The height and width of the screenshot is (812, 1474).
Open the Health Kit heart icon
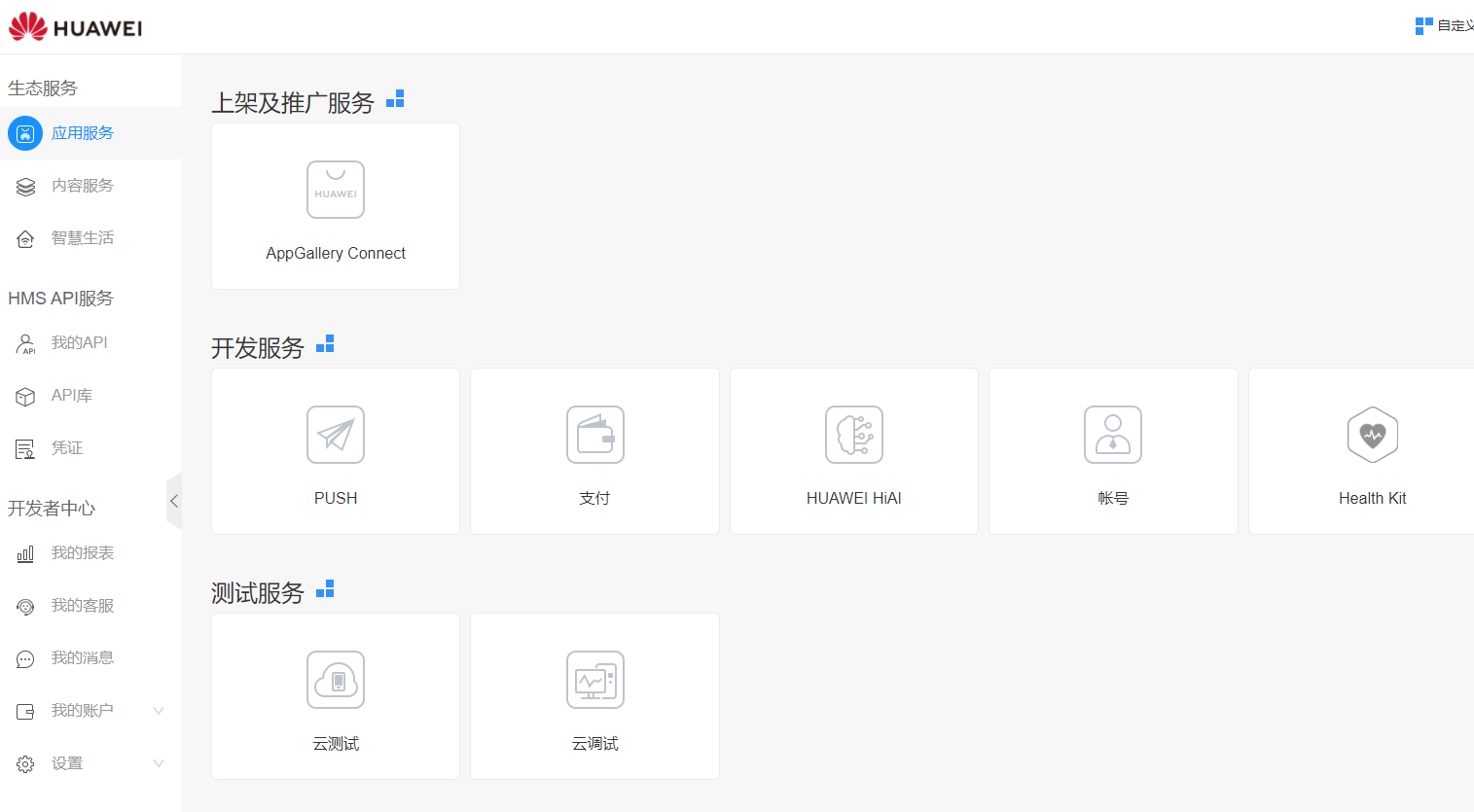coord(1373,435)
